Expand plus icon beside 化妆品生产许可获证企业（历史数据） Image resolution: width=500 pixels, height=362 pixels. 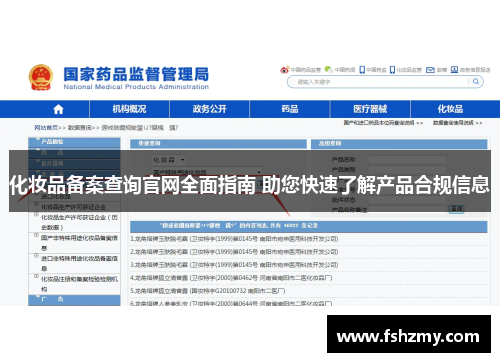[36, 215]
